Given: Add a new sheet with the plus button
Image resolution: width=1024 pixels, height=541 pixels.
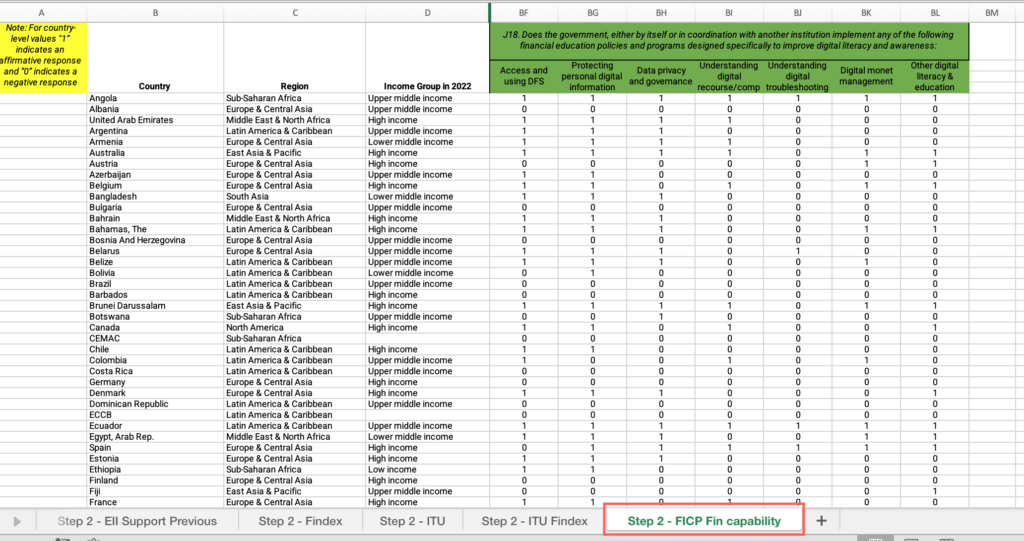Looking at the screenshot, I should pos(821,521).
